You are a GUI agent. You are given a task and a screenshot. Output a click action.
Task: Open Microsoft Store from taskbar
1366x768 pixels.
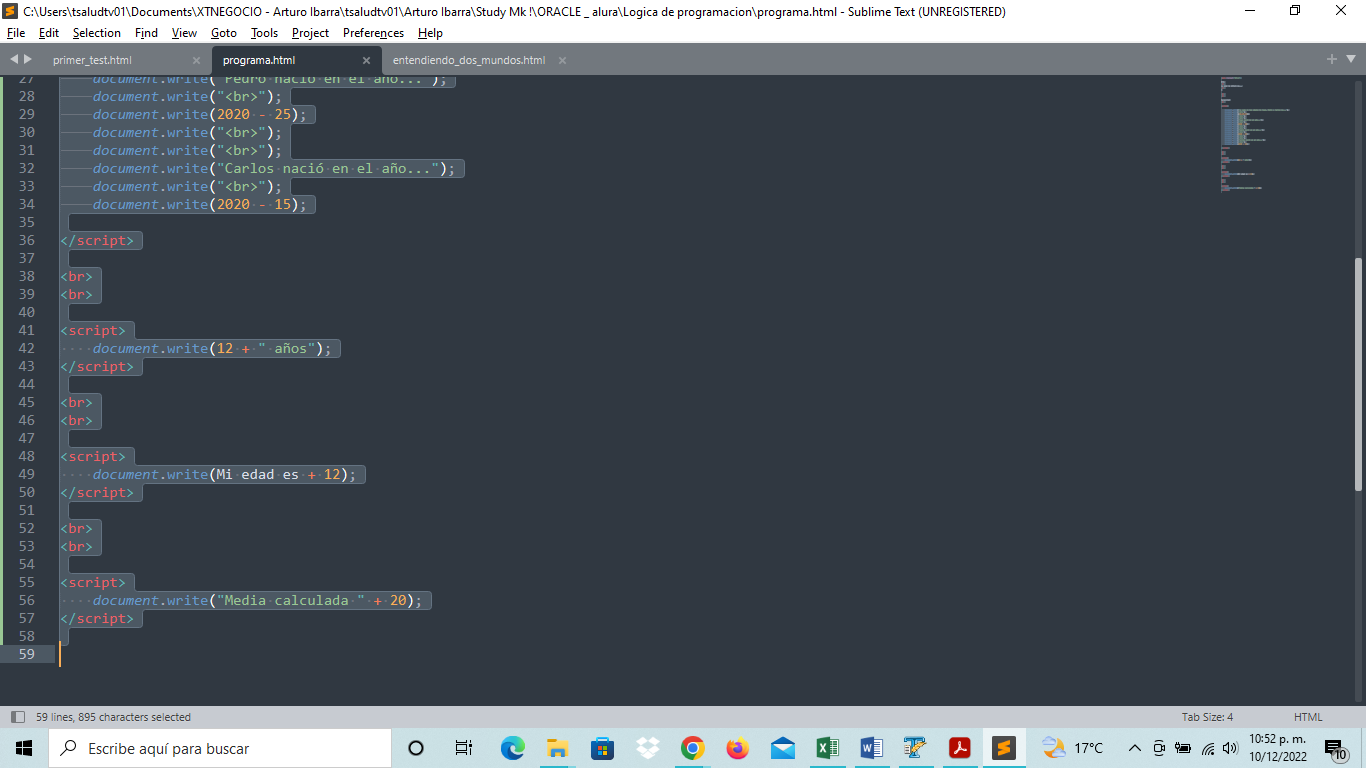602,748
